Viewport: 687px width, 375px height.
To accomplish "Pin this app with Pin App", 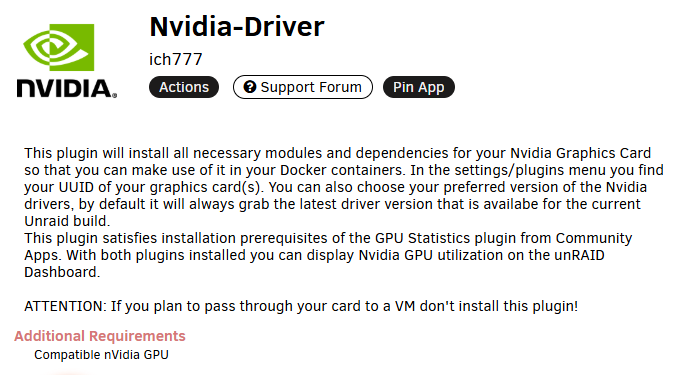I will click(x=418, y=87).
